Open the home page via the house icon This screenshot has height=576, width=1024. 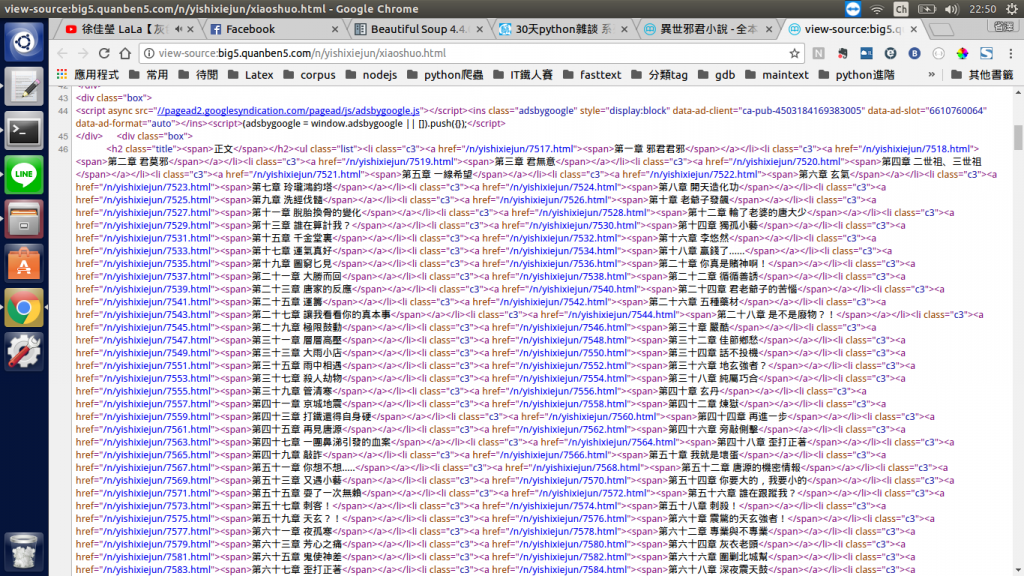coord(125,54)
